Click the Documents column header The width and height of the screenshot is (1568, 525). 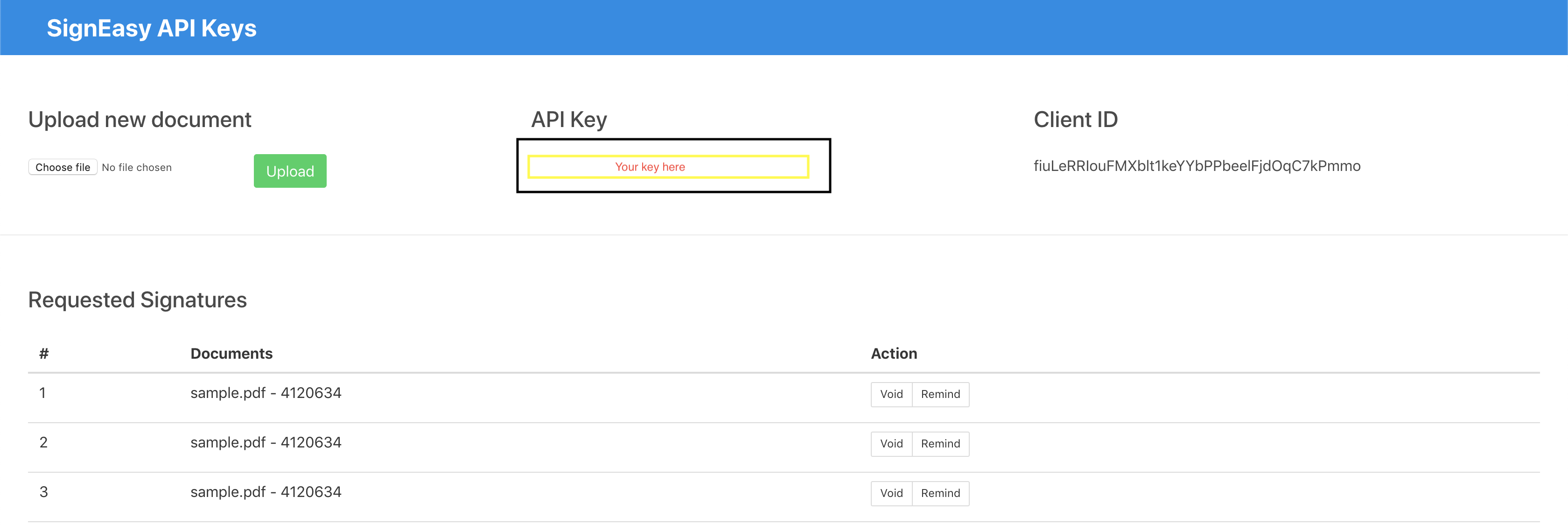[231, 353]
